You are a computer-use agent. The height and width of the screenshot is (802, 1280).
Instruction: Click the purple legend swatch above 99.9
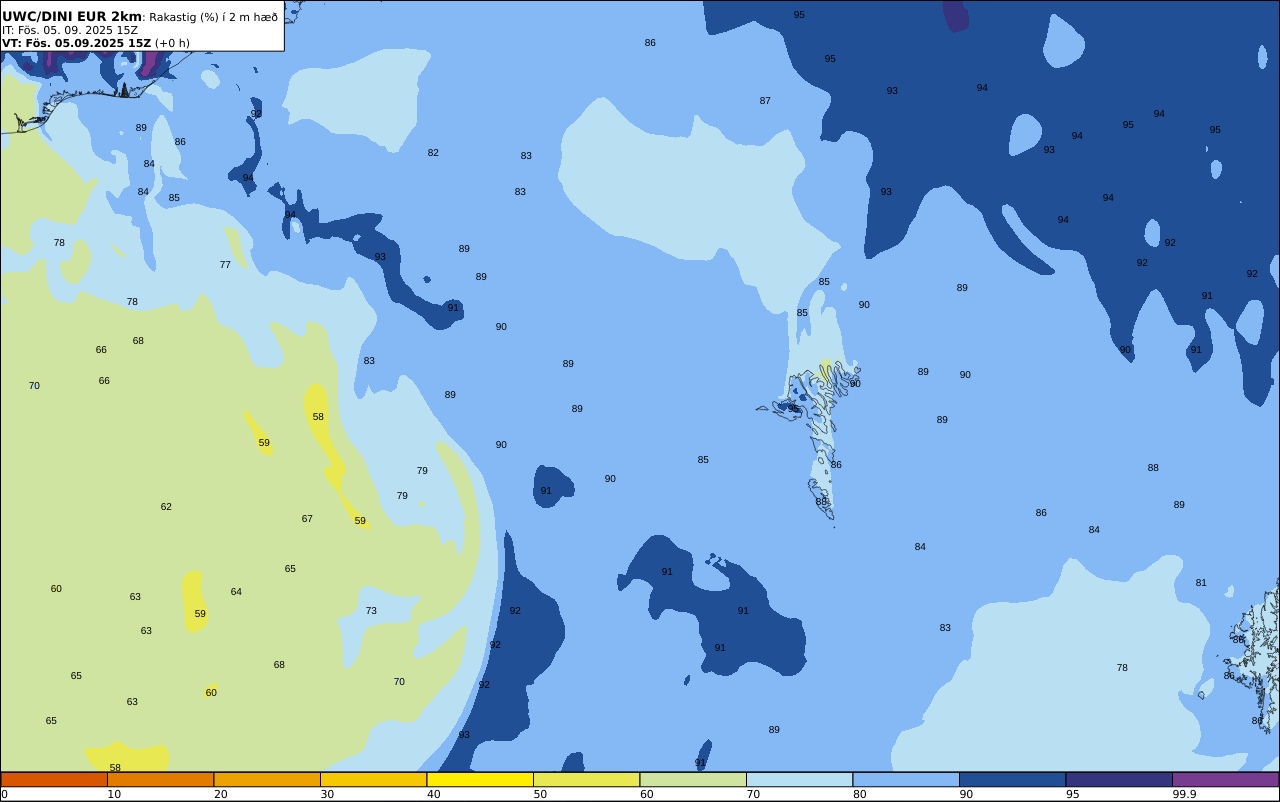pos(1226,779)
